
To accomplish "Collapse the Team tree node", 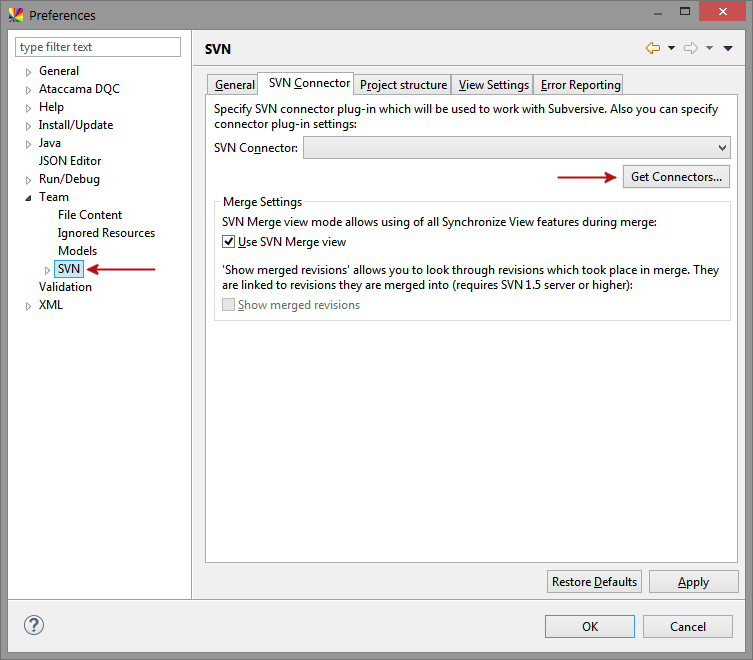I will (x=28, y=198).
